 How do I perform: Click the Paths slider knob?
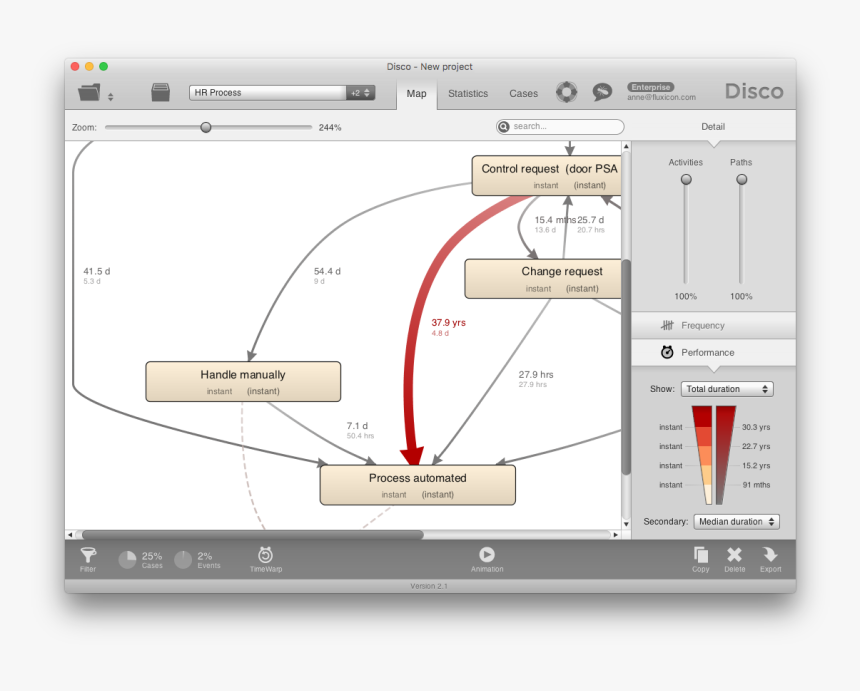coord(742,179)
